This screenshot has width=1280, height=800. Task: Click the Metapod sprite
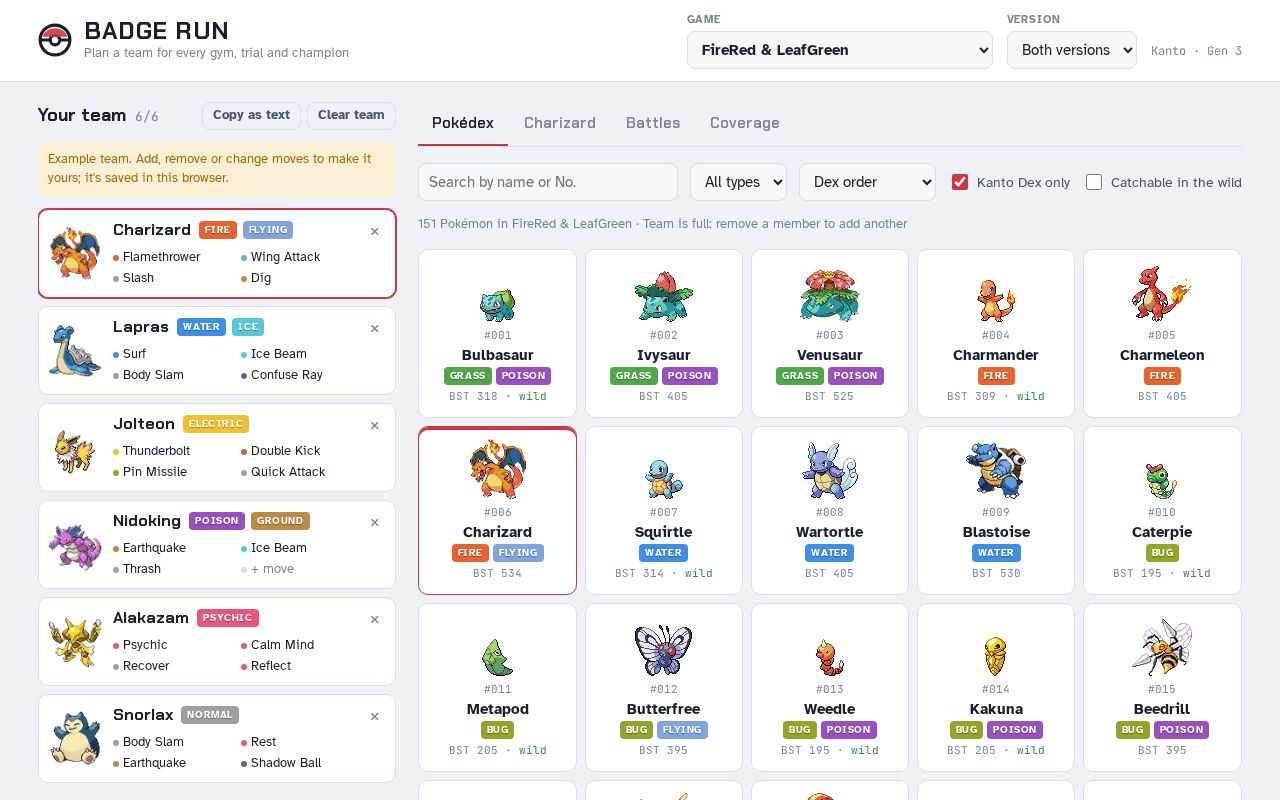coord(497,657)
